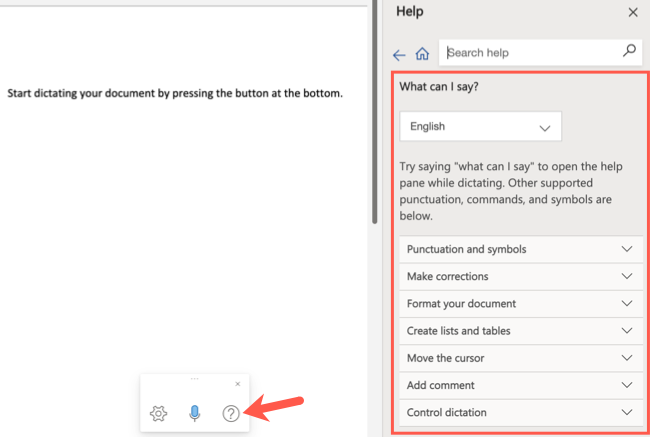
Task: Open the English language dropdown
Action: (480, 127)
